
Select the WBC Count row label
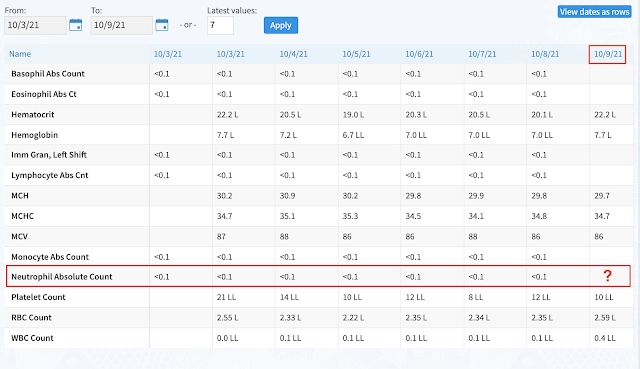pyautogui.click(x=32, y=338)
